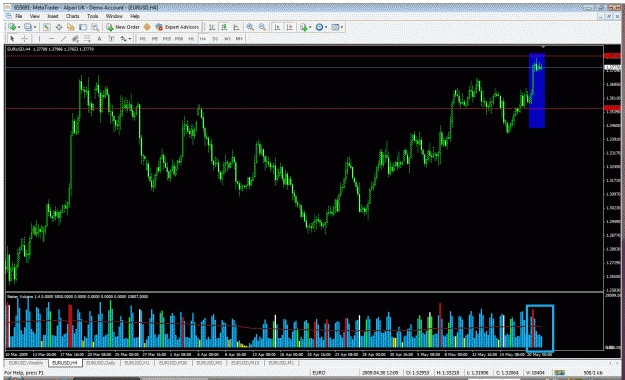The image size is (625, 380).
Task: Toggle the M15 timeframe button
Action: (x=167, y=39)
